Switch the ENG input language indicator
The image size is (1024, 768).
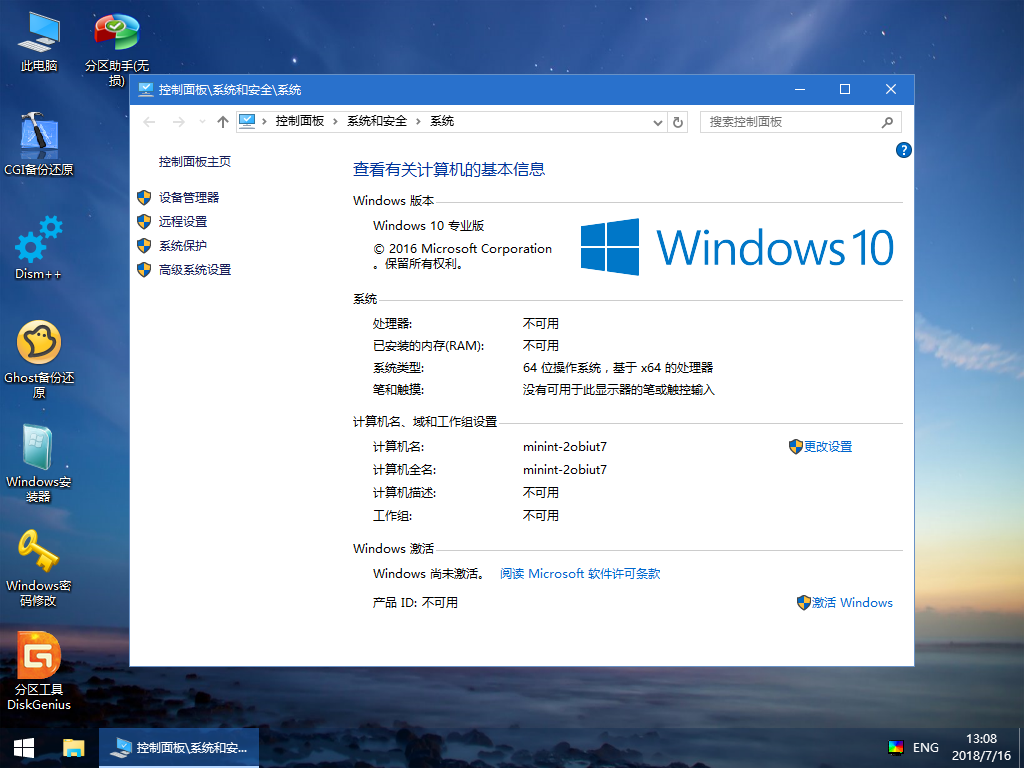[x=925, y=748]
